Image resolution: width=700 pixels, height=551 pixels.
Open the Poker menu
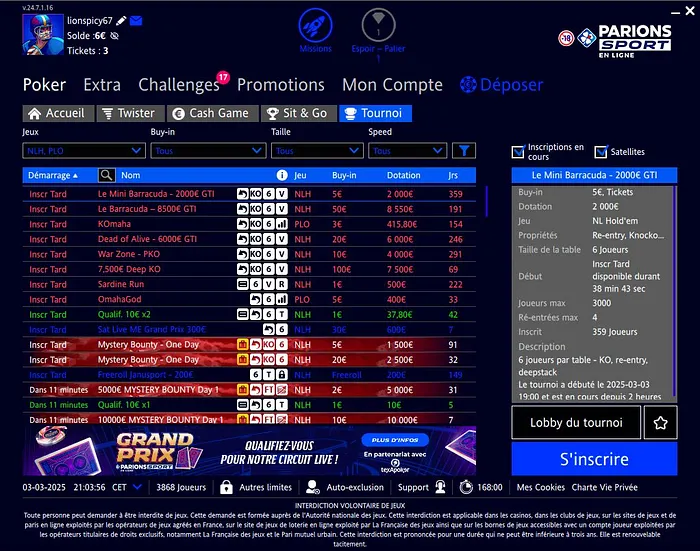pyautogui.click(x=44, y=85)
